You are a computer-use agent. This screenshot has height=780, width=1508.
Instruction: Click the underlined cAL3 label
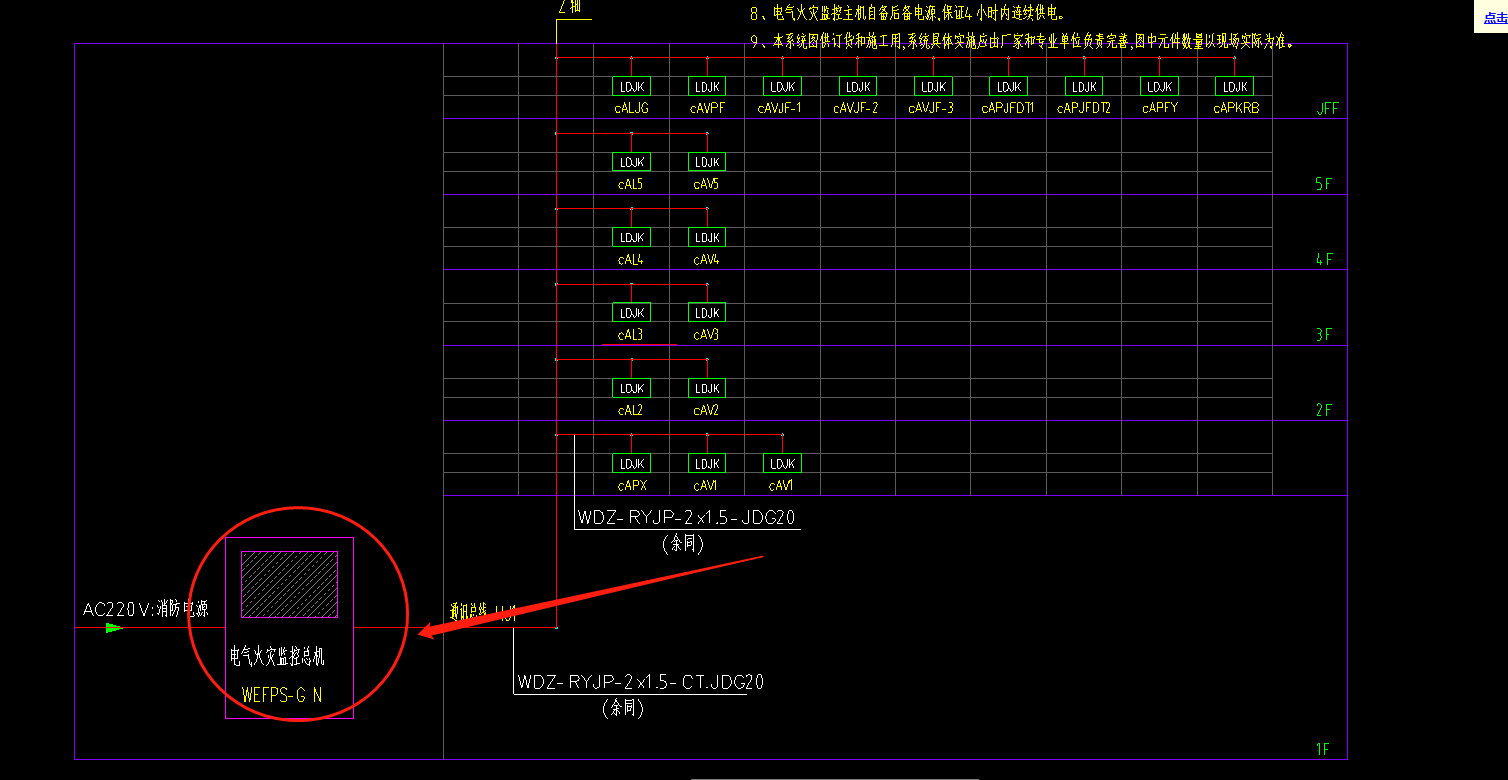pyautogui.click(x=630, y=335)
